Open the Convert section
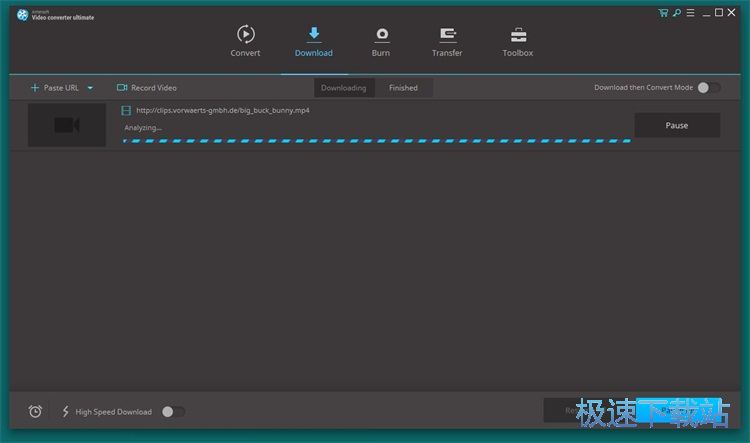Image resolution: width=750 pixels, height=443 pixels. pos(245,41)
